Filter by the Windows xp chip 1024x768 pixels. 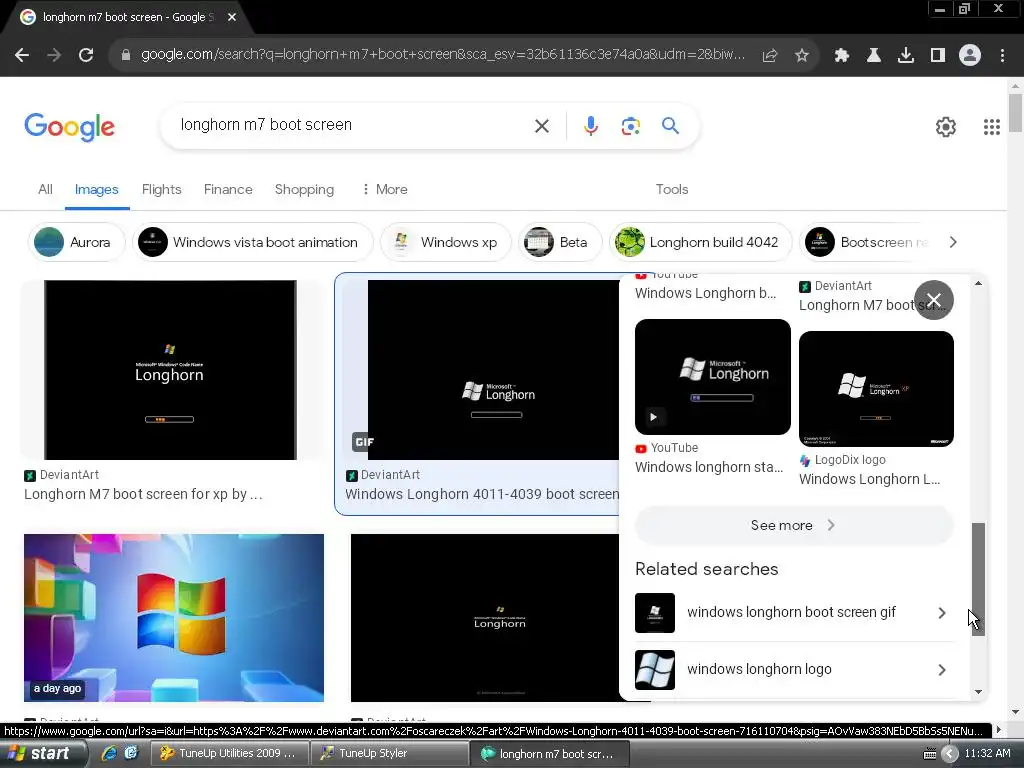tap(445, 242)
